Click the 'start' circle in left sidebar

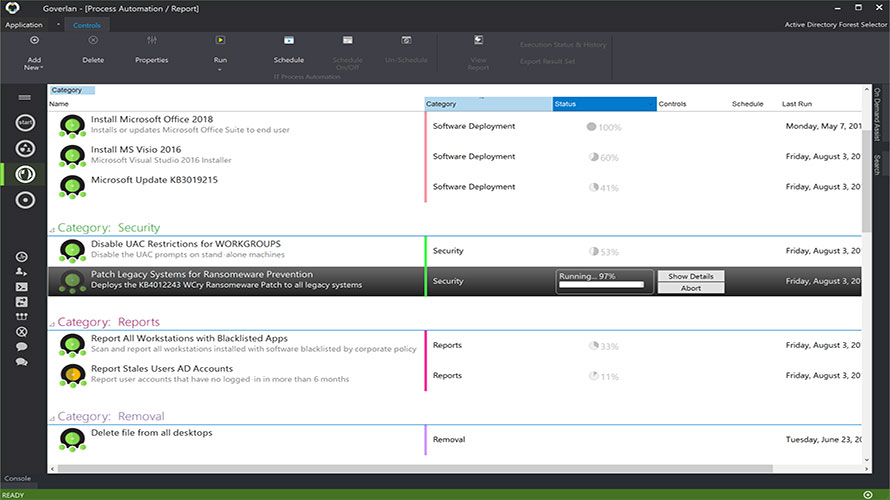25,122
